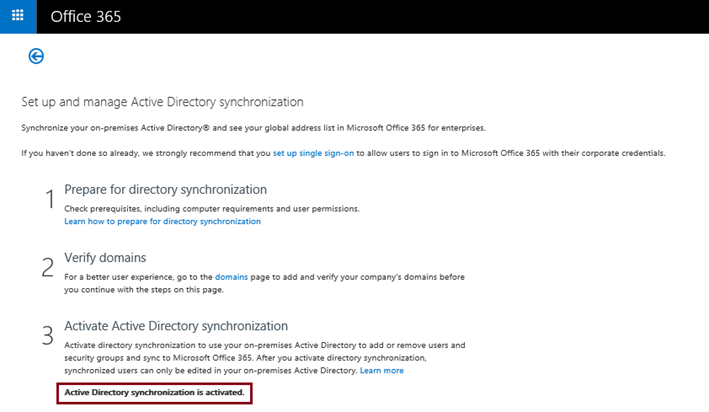
Task: Click the 'Activate directory synchronization to use' paragraph
Action: (x=265, y=358)
